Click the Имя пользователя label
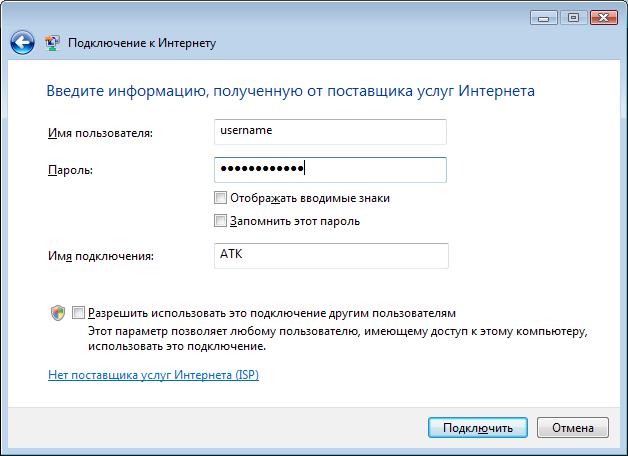The height and width of the screenshot is (456, 628). pos(101,133)
